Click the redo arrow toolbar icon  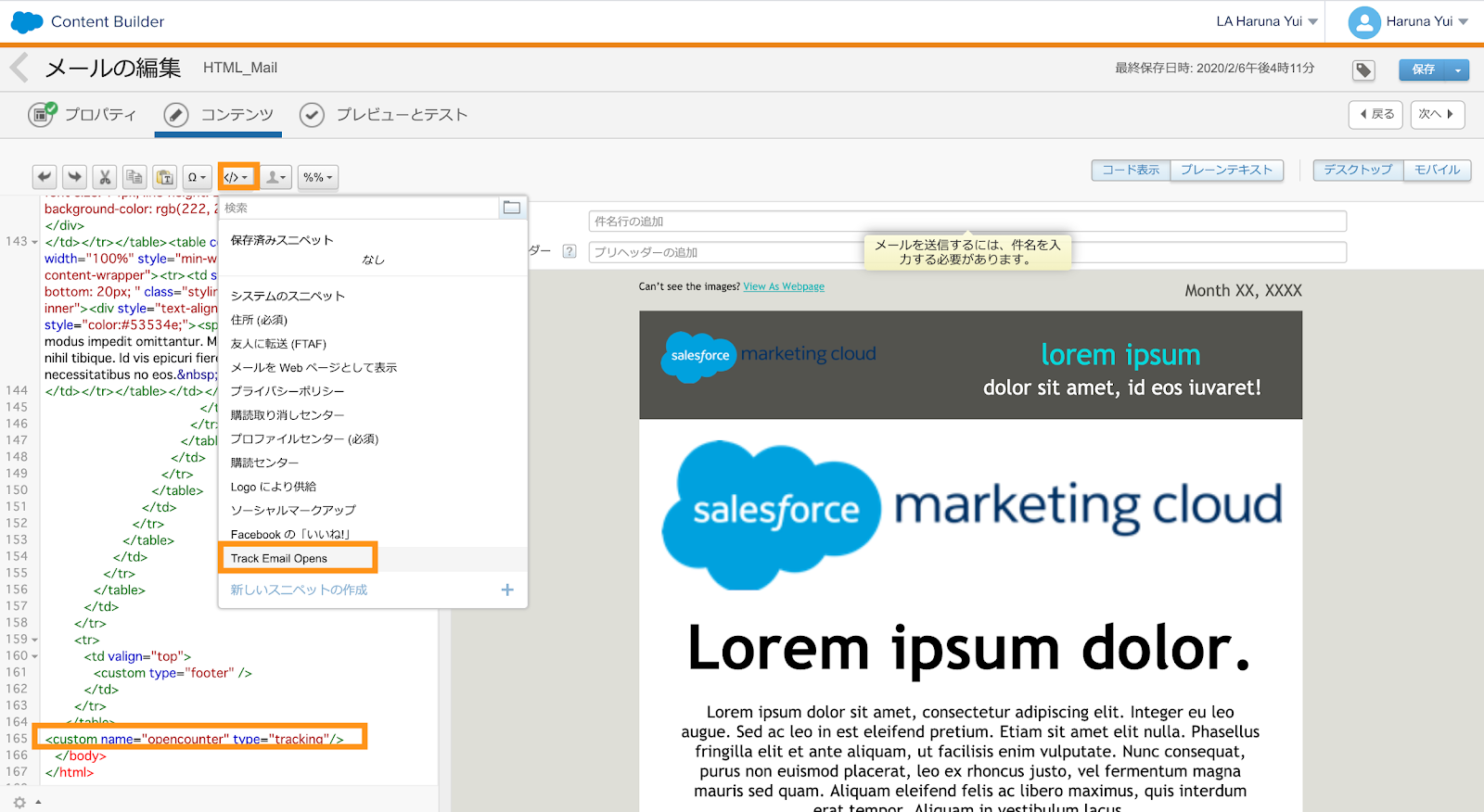click(x=75, y=177)
